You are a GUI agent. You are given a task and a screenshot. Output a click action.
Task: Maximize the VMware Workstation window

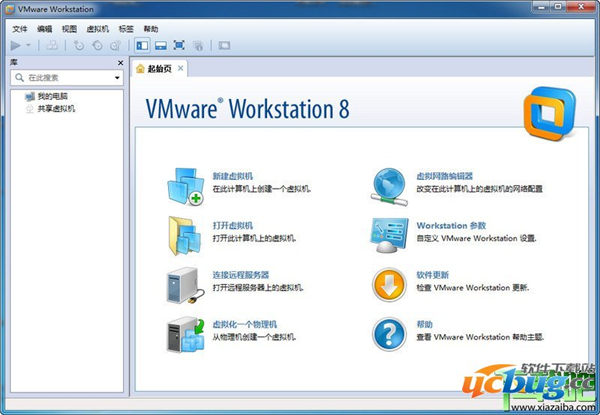click(x=558, y=6)
